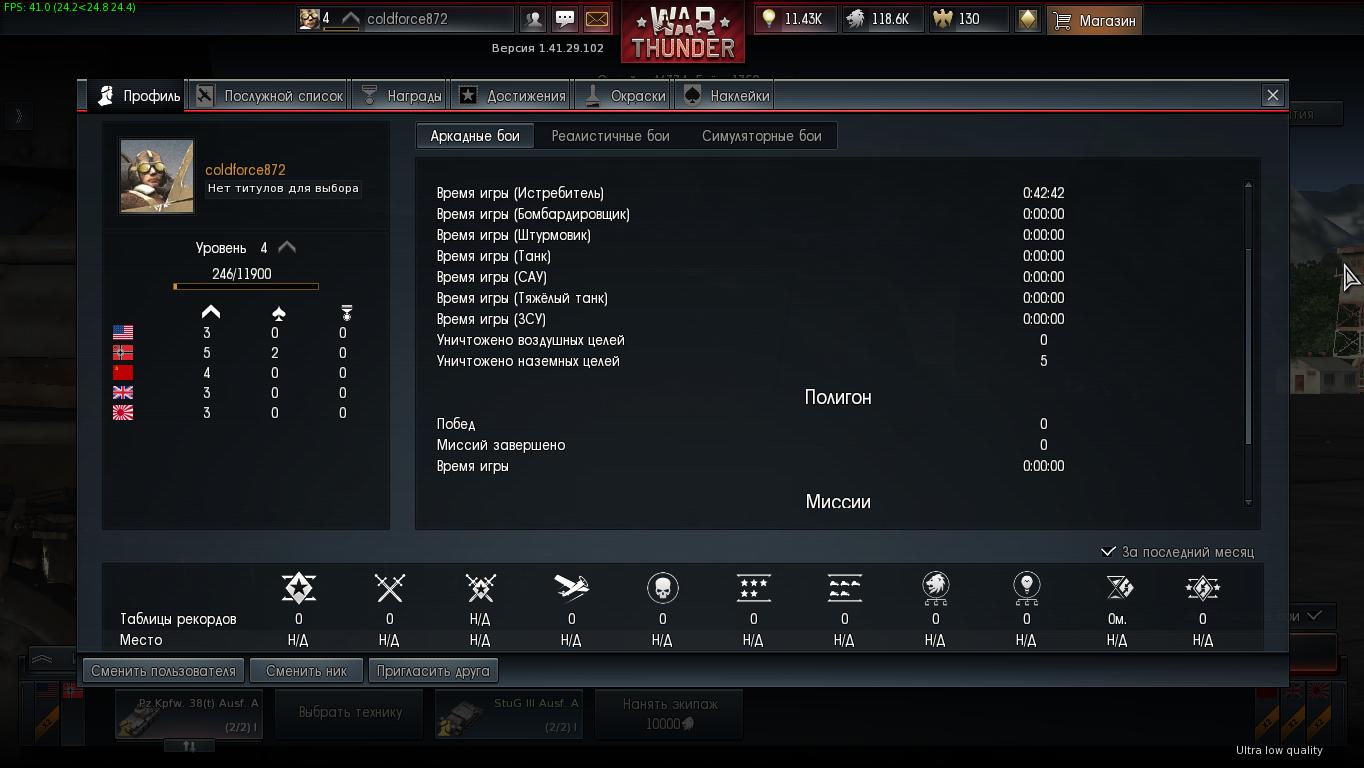This screenshot has height=768, width=1364.
Task: Toggle the 'За последний месяц' checkbox
Action: coord(1108,551)
